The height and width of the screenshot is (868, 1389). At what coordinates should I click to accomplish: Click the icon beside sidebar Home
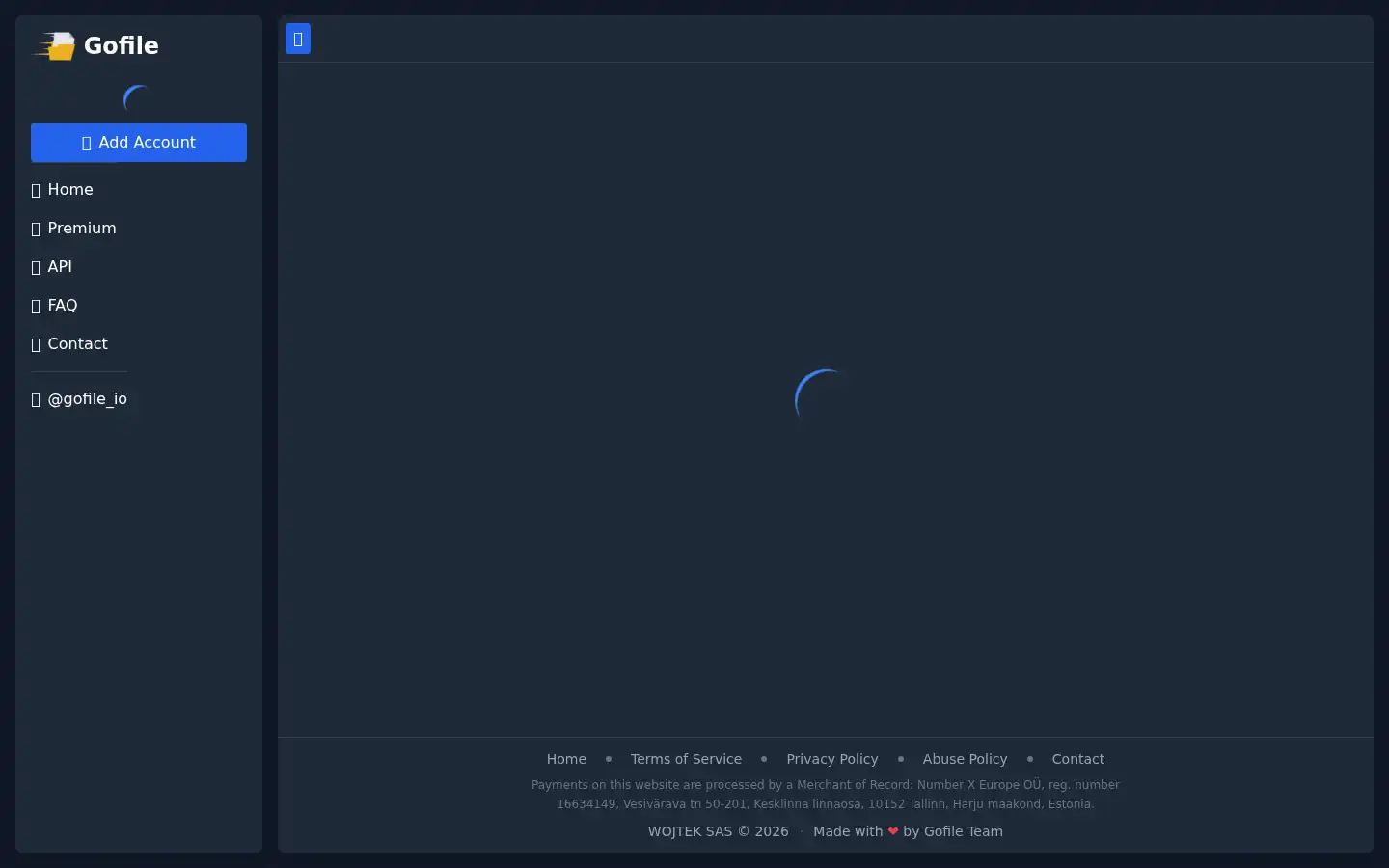click(36, 190)
